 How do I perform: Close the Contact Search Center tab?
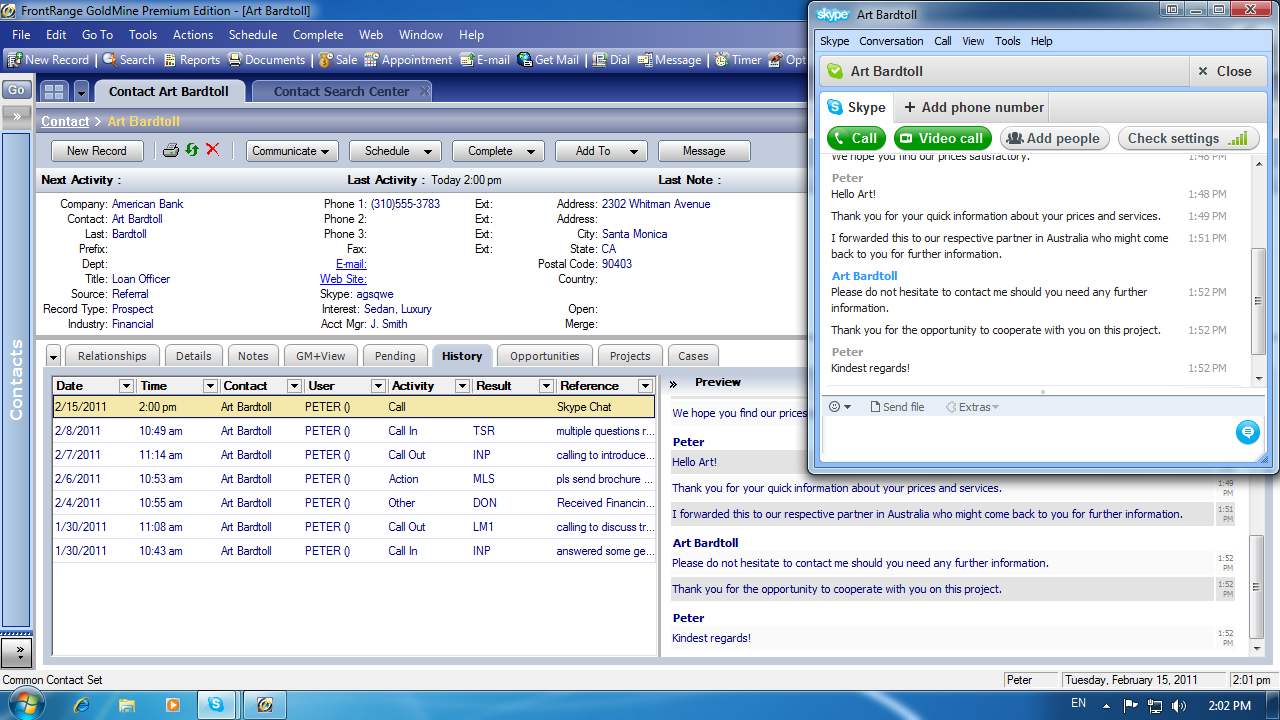(x=425, y=91)
